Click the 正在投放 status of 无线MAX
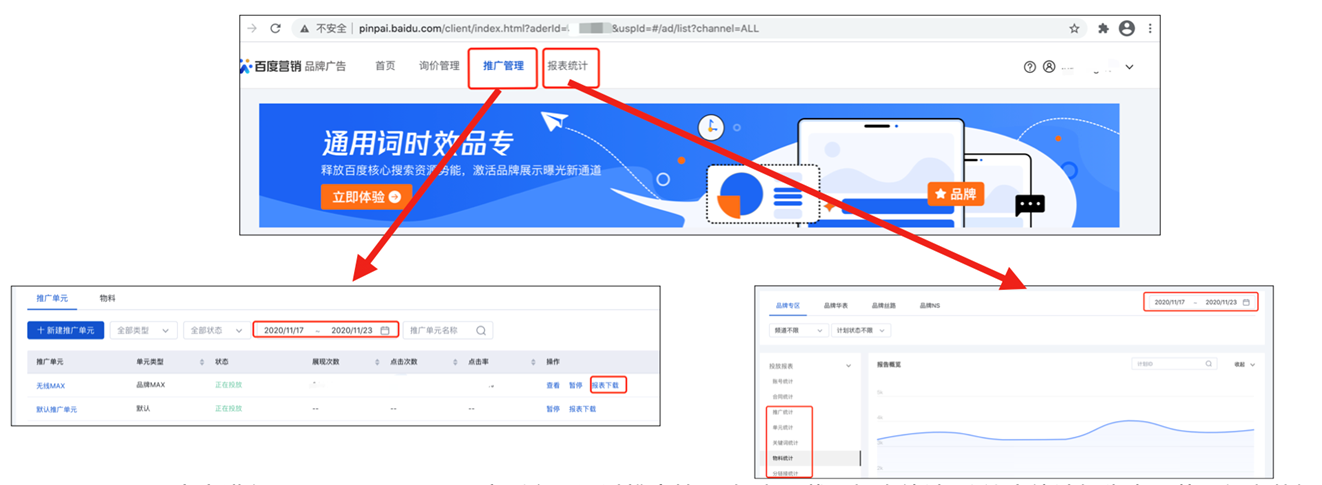Image resolution: width=1322 pixels, height=485 pixels. point(229,385)
